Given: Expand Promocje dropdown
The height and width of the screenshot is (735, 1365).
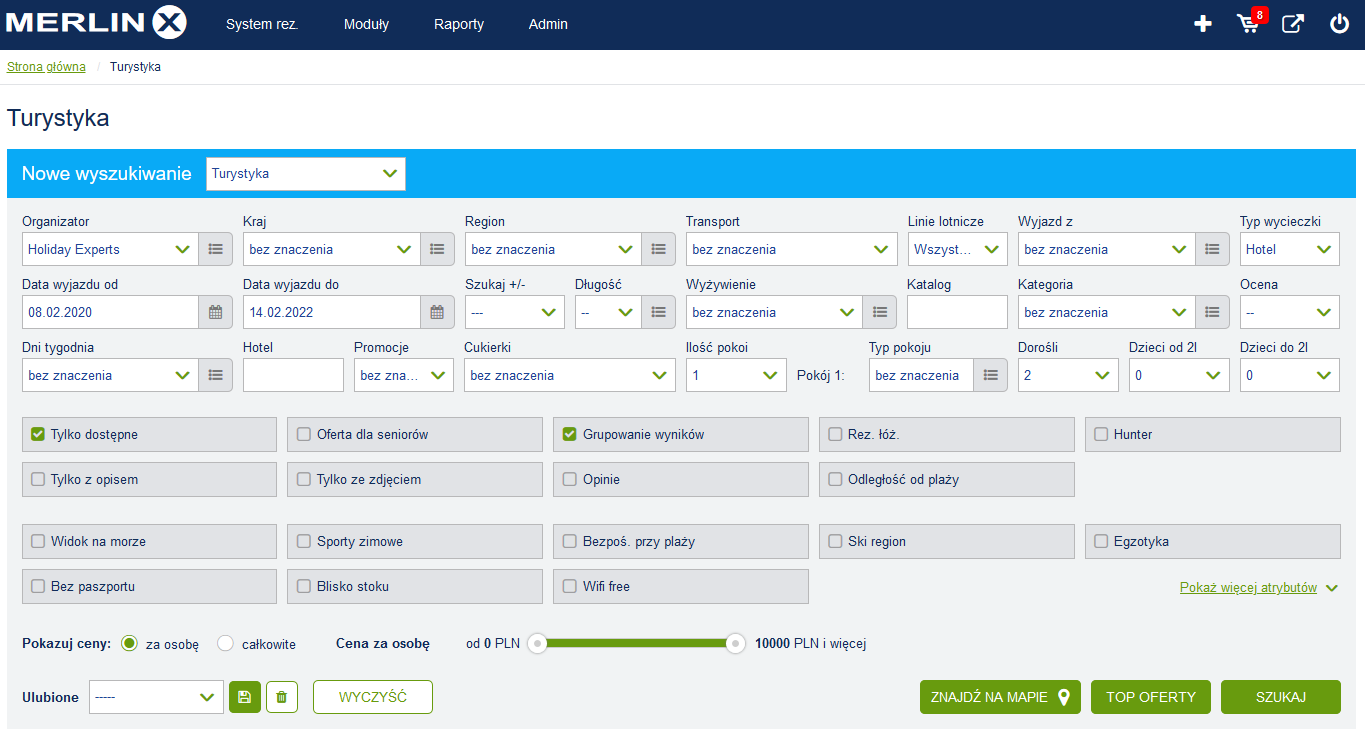Looking at the screenshot, I should click(404, 375).
